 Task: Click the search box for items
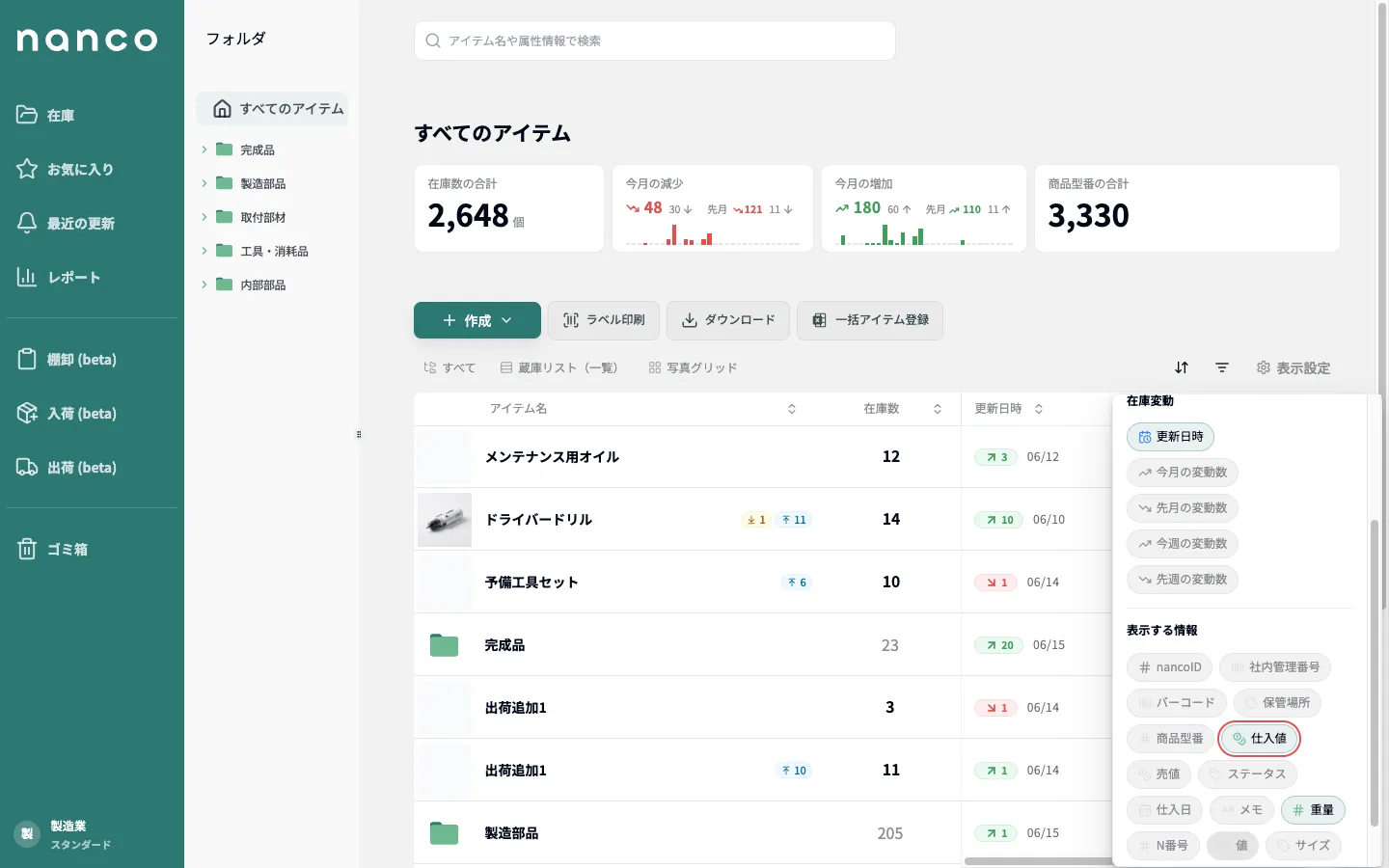pos(655,41)
